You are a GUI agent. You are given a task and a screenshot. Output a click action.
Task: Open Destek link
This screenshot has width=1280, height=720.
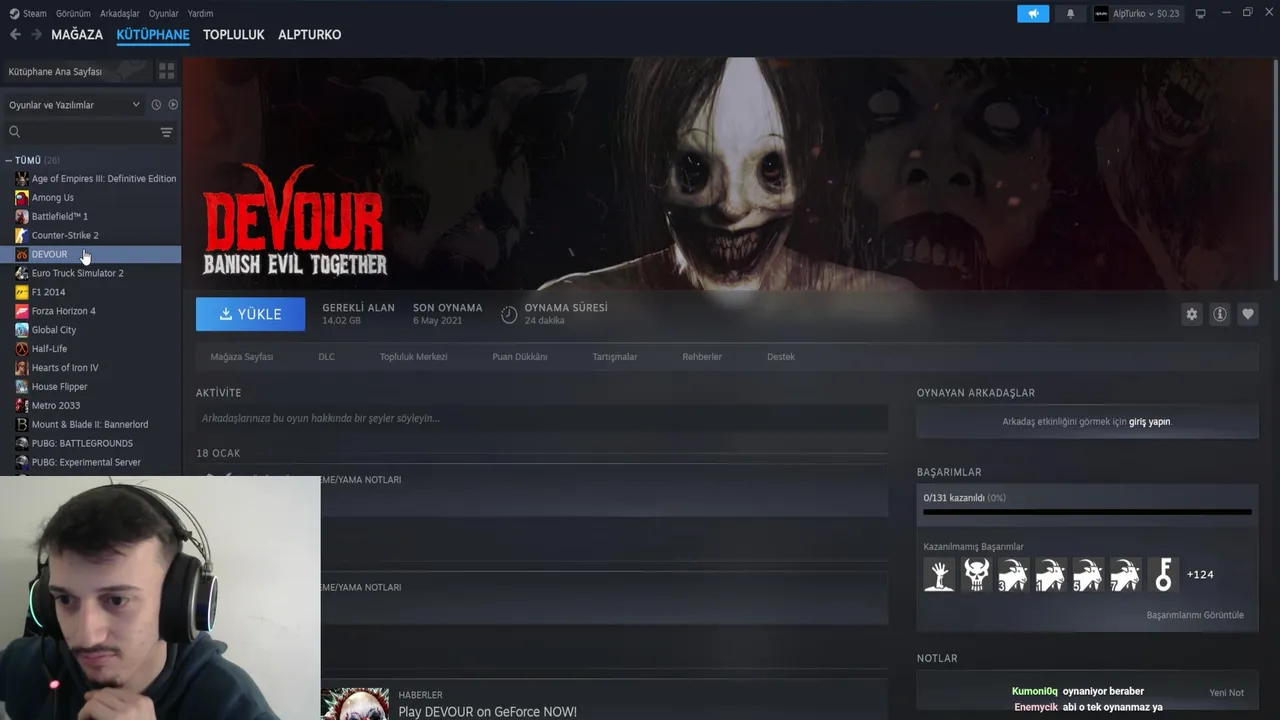781,357
